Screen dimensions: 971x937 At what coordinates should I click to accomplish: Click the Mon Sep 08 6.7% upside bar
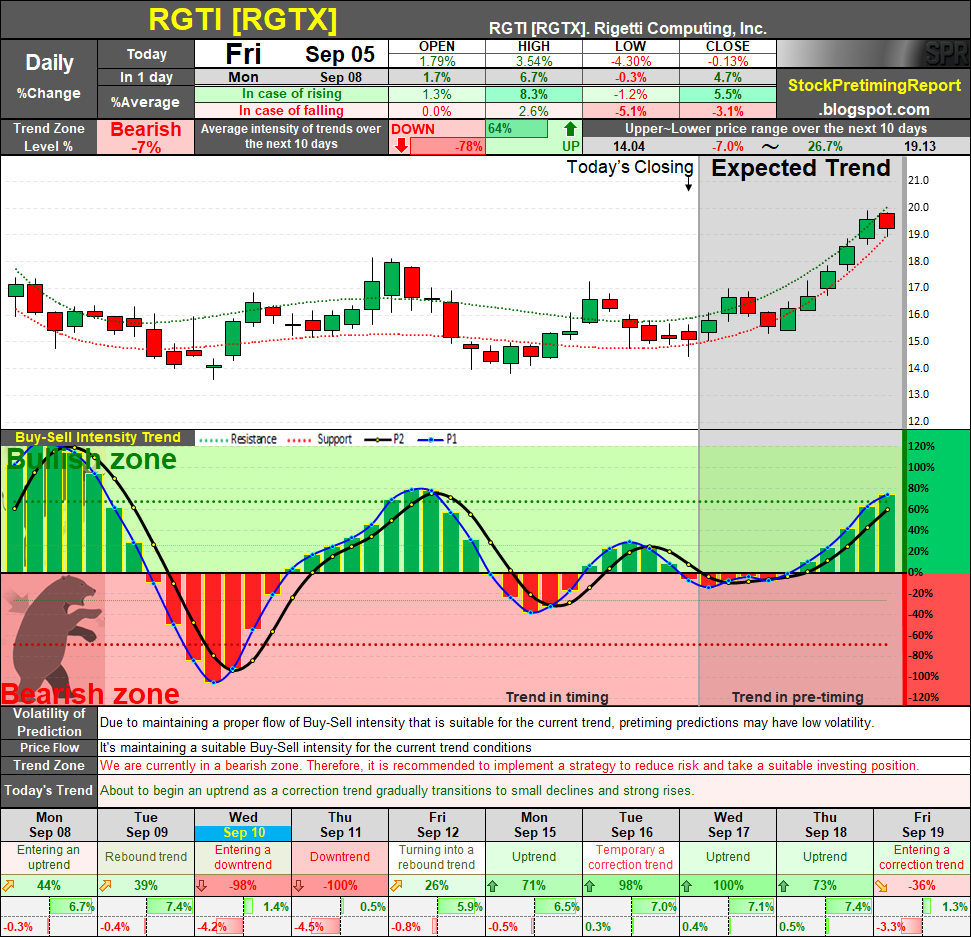point(72,907)
